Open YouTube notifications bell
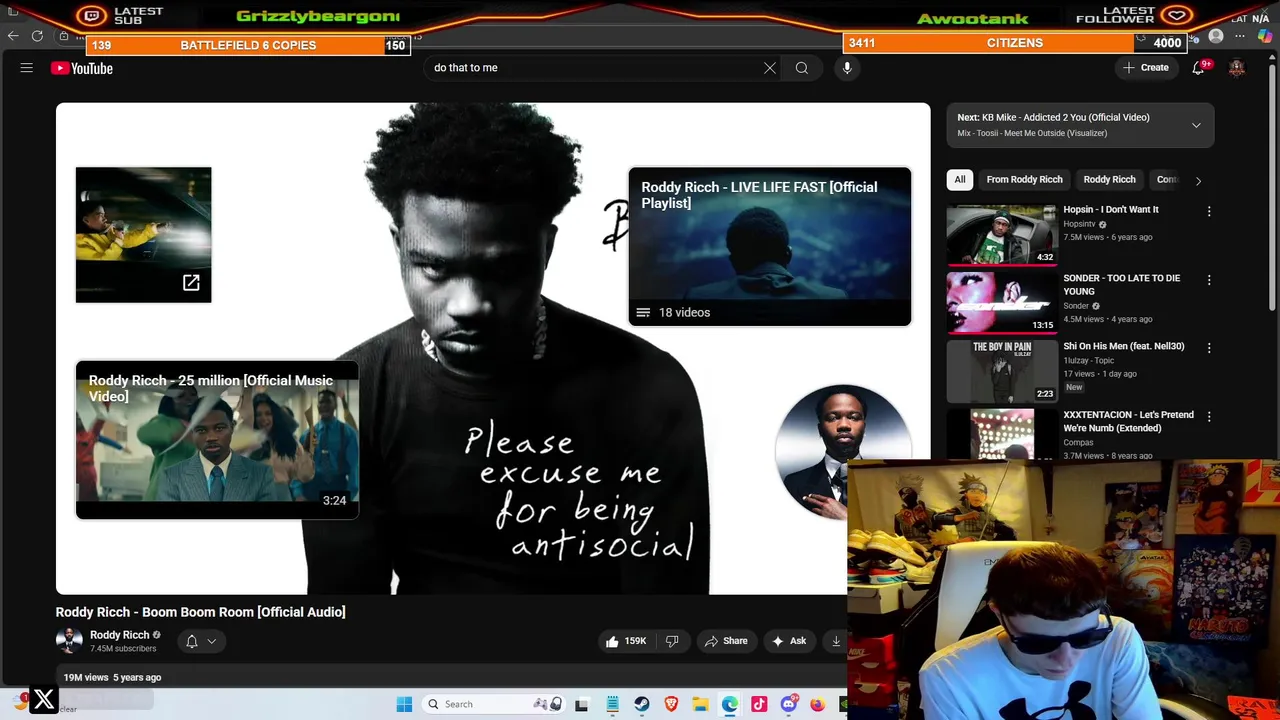This screenshot has height=720, width=1280. pyautogui.click(x=1198, y=68)
